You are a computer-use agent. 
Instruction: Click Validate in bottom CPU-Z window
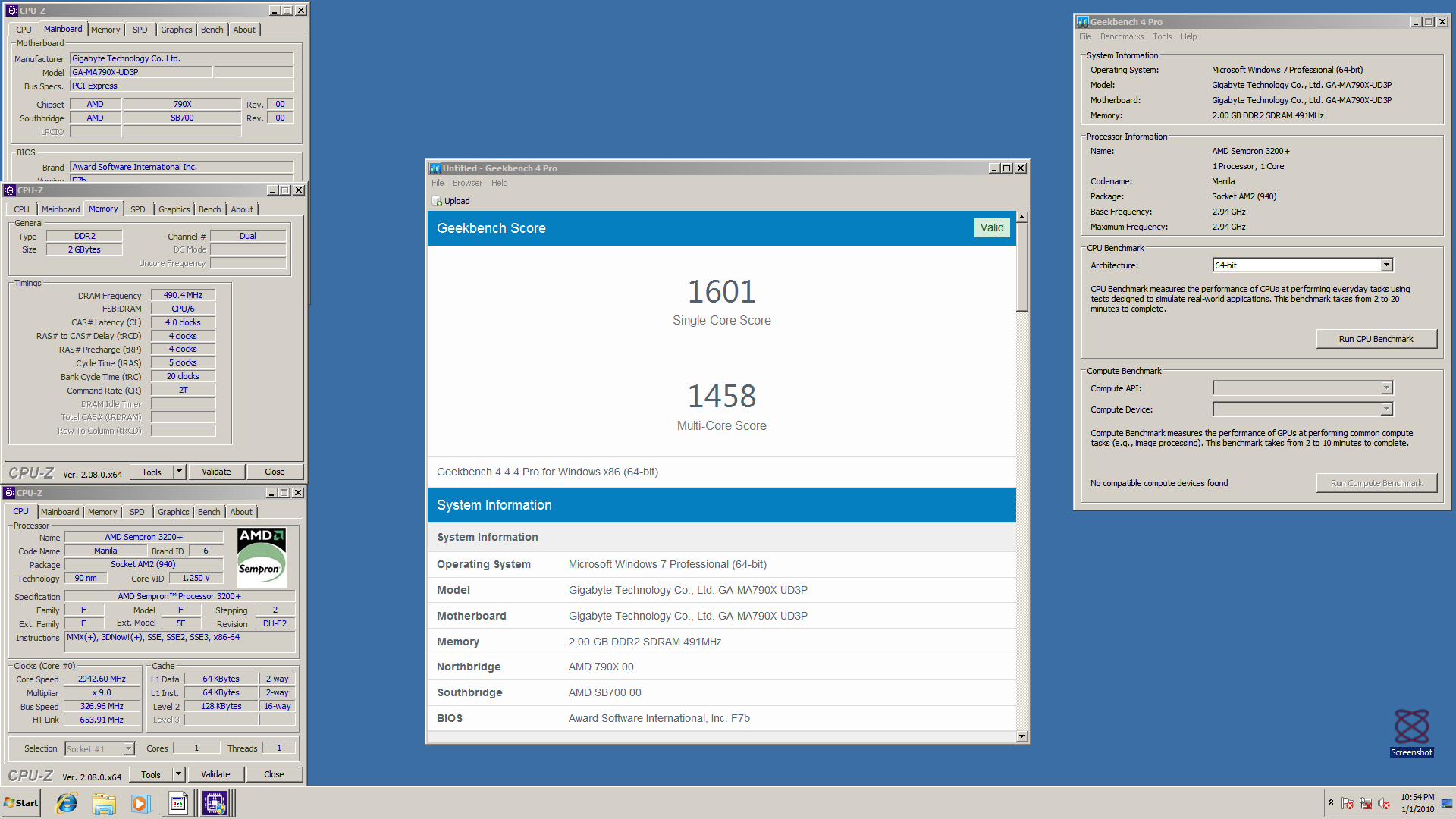pyautogui.click(x=215, y=774)
